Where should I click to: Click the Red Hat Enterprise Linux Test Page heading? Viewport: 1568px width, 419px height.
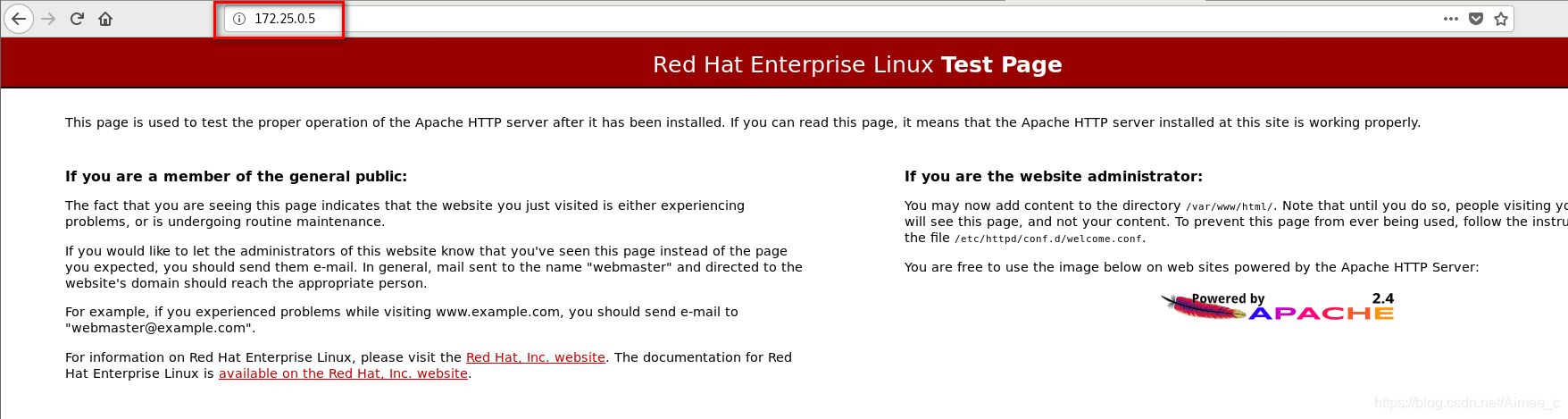coord(857,64)
